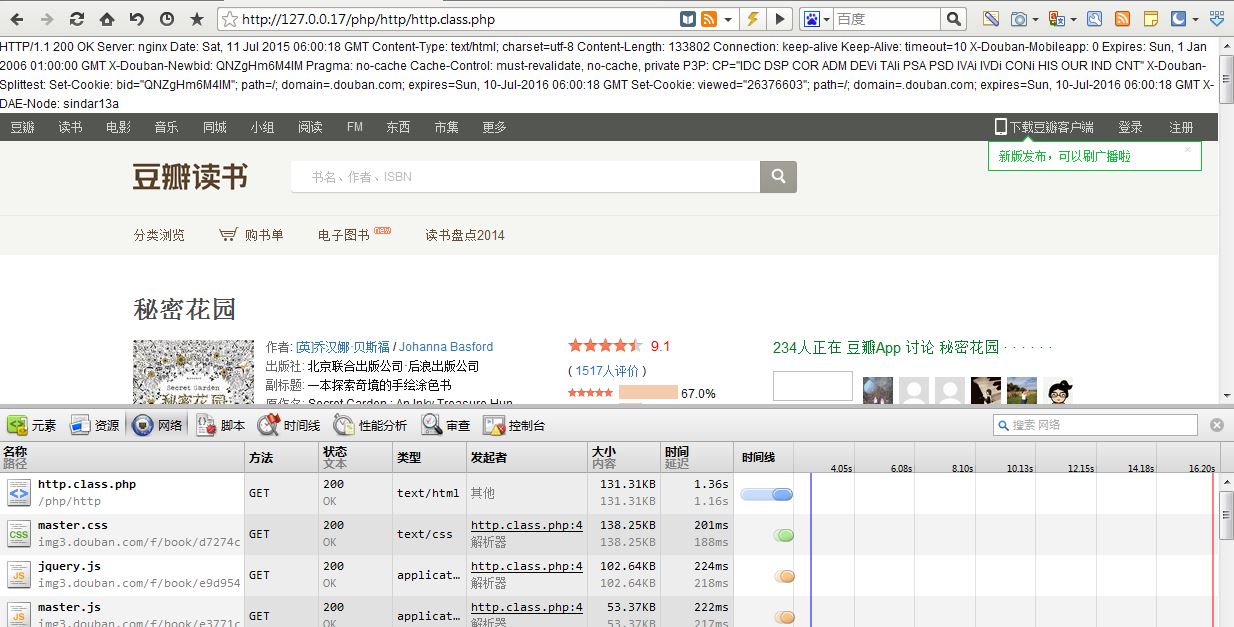Bookmark this page with address bar star
Image resolution: width=1234 pixels, height=627 pixels.
[229, 19]
